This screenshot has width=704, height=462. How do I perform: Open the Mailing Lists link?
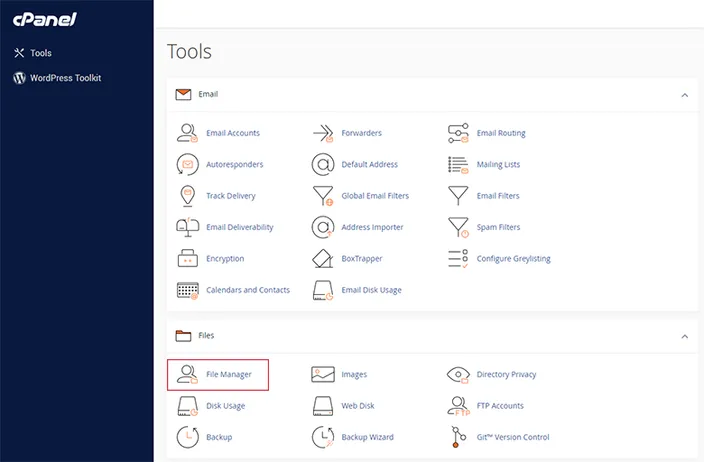pyautogui.click(x=498, y=164)
